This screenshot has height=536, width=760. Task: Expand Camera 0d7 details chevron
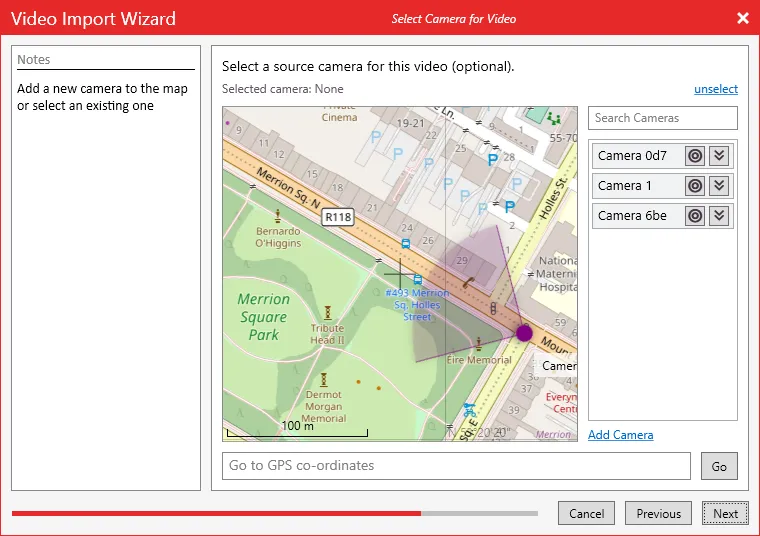[719, 156]
